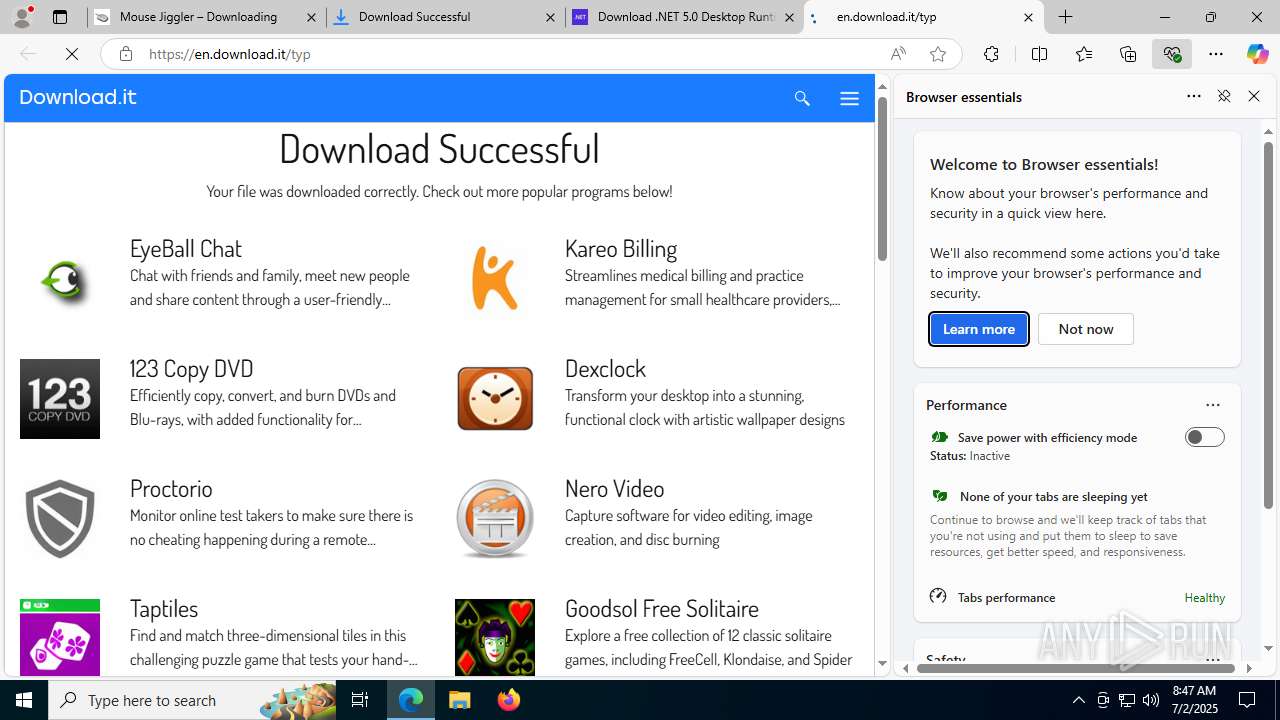Screen dimensions: 1280x720
Task: Launch Firefox from taskbar
Action: tap(509, 700)
